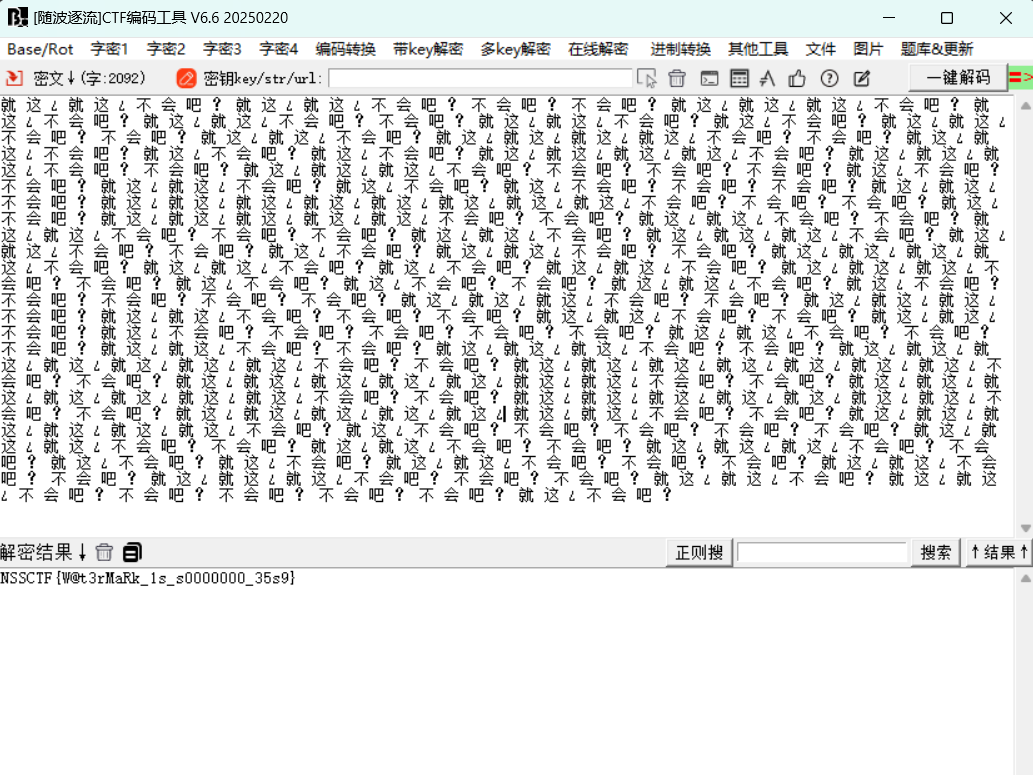This screenshot has height=775, width=1033.
Task: Click the 一键解码 button
Action: tap(958, 78)
